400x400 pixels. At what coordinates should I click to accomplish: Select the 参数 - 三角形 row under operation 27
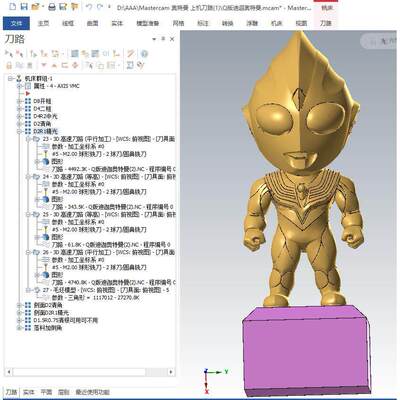click(x=95, y=298)
